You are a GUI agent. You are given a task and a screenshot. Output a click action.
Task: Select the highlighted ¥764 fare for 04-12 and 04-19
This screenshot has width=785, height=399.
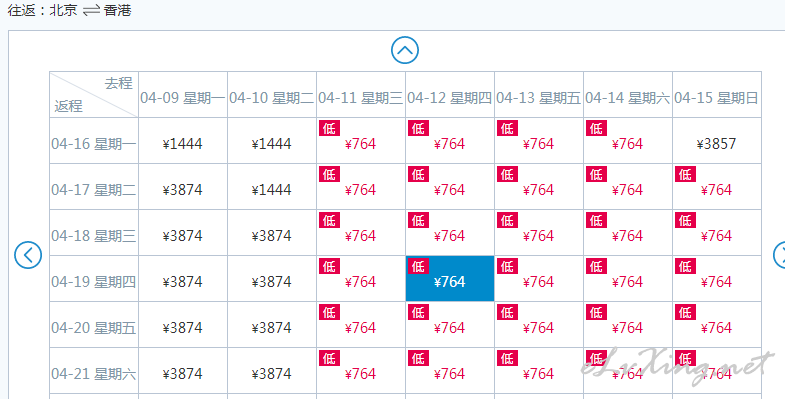pos(450,279)
